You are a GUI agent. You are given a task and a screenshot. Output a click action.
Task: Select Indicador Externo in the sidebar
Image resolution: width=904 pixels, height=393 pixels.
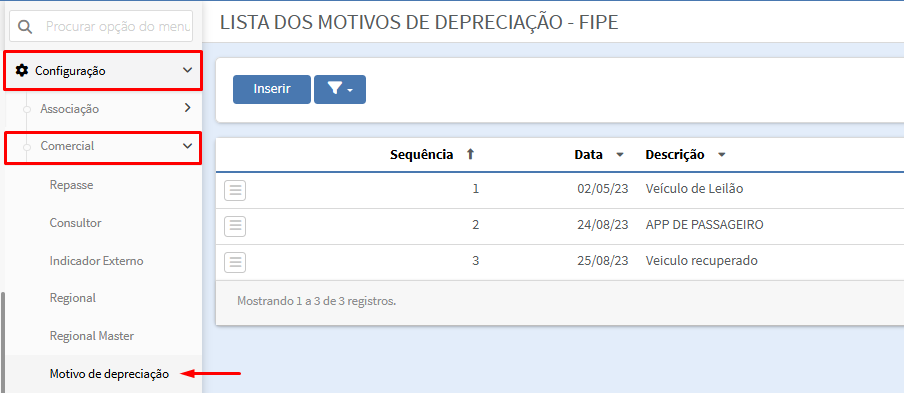[96, 261]
